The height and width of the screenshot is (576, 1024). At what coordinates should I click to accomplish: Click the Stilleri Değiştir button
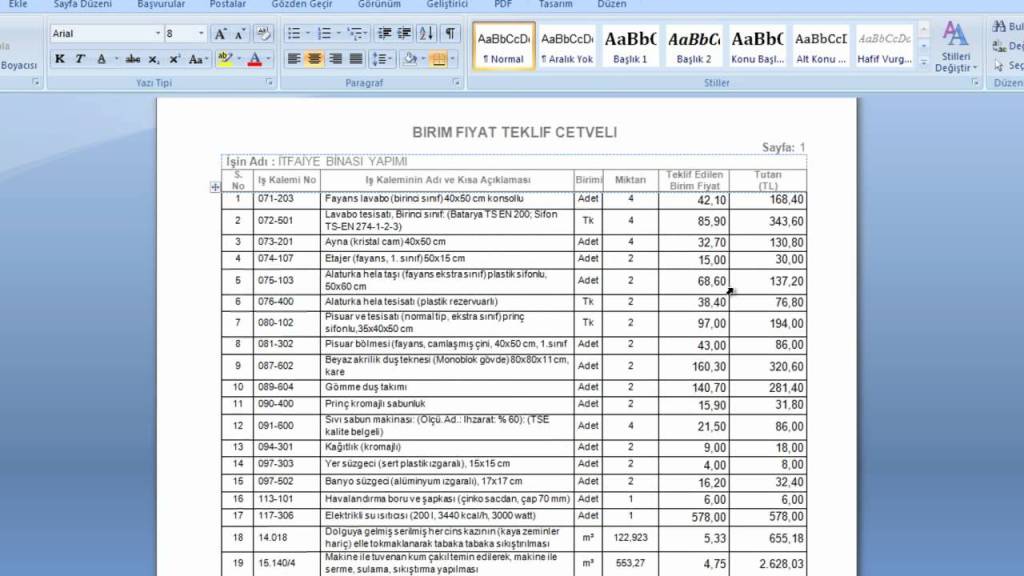pos(956,48)
